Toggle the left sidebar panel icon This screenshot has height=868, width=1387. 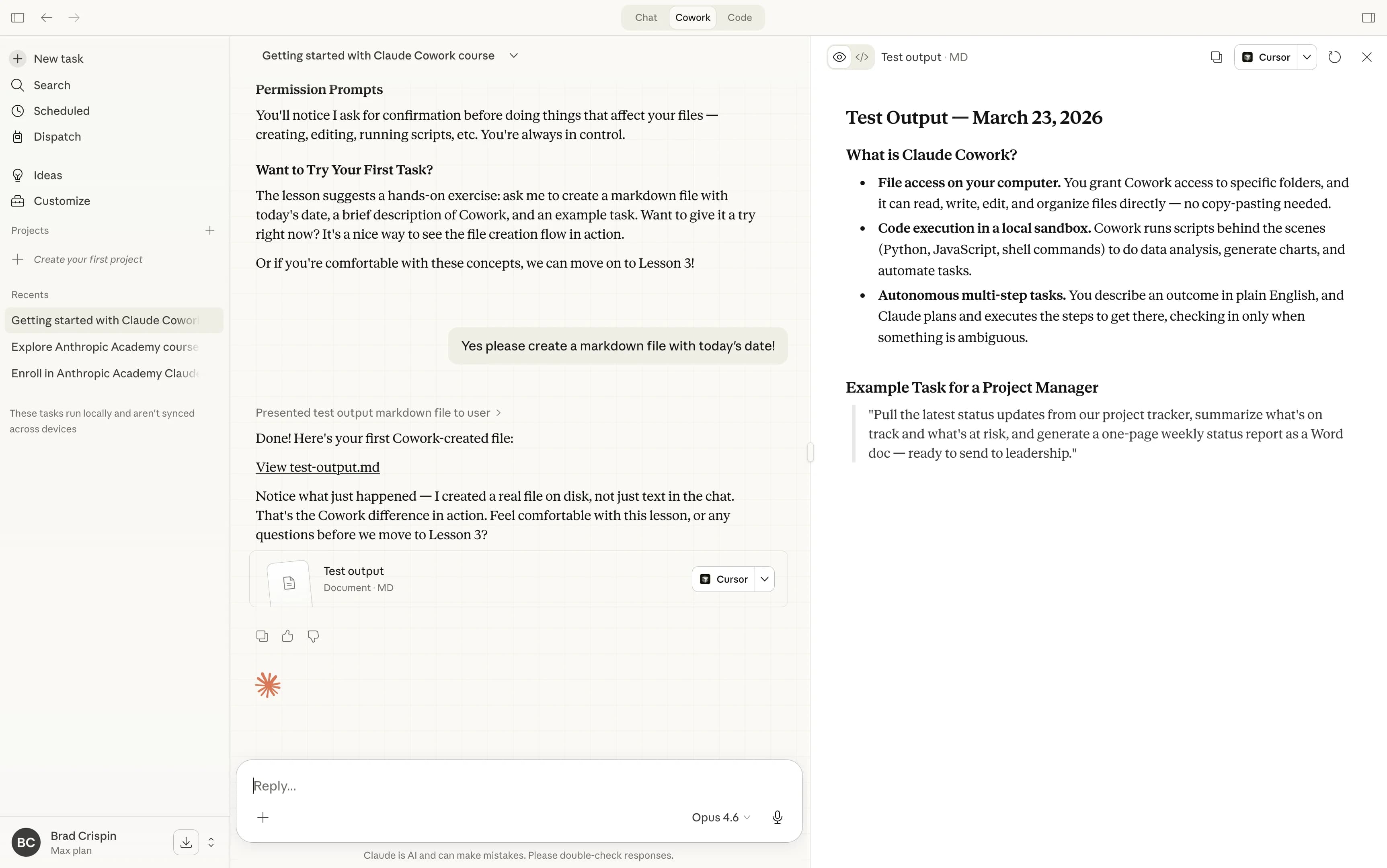tap(18, 17)
